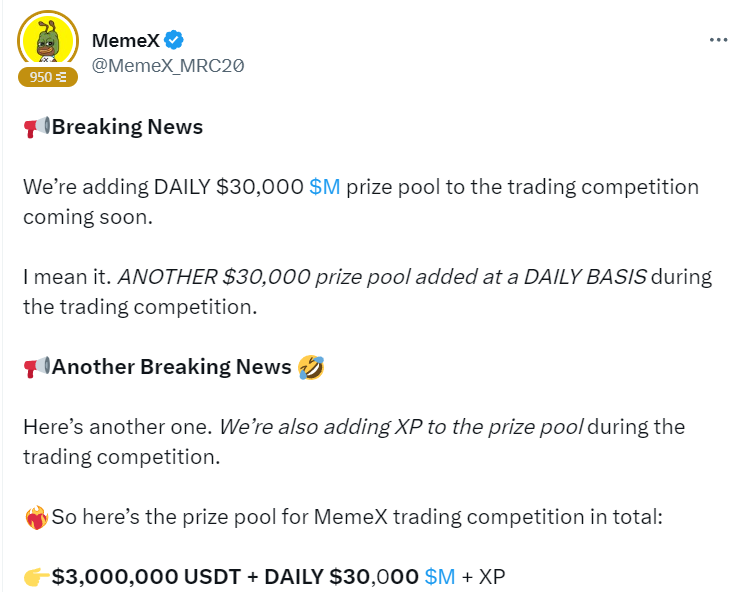This screenshot has height=592, width=739.
Task: Click the blue verified checkmark badge
Action: pos(173,40)
